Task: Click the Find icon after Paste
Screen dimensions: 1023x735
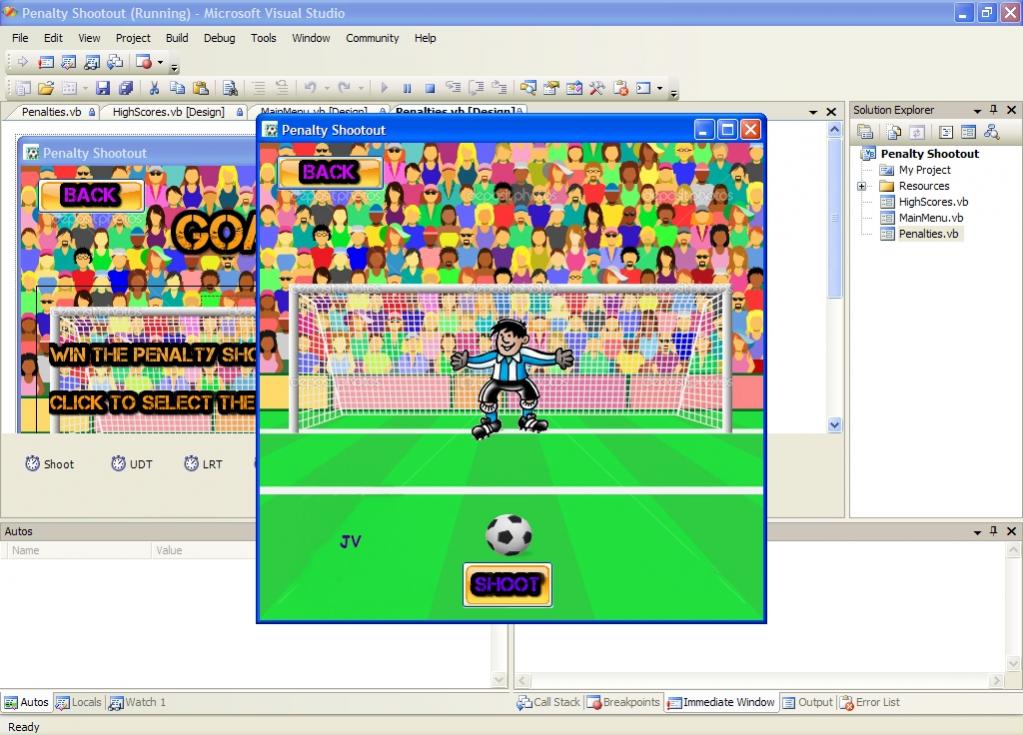Action: click(230, 88)
